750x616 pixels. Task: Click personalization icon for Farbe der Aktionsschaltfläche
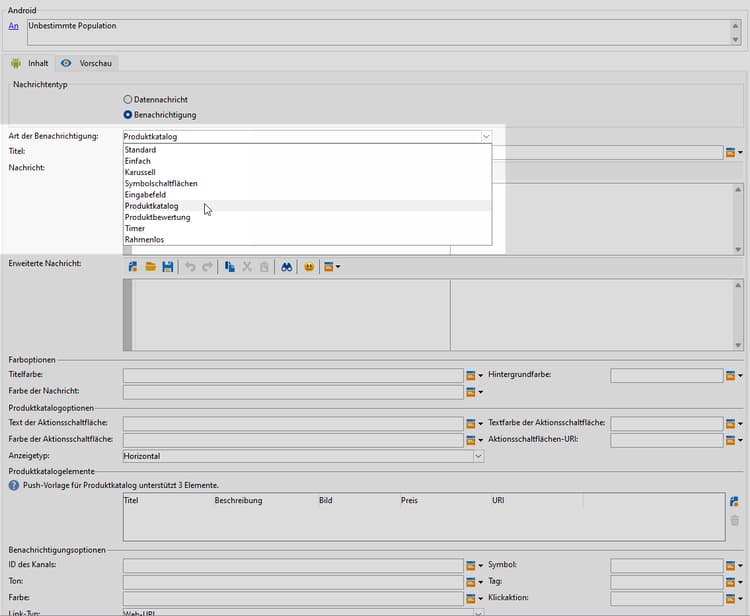(474, 440)
